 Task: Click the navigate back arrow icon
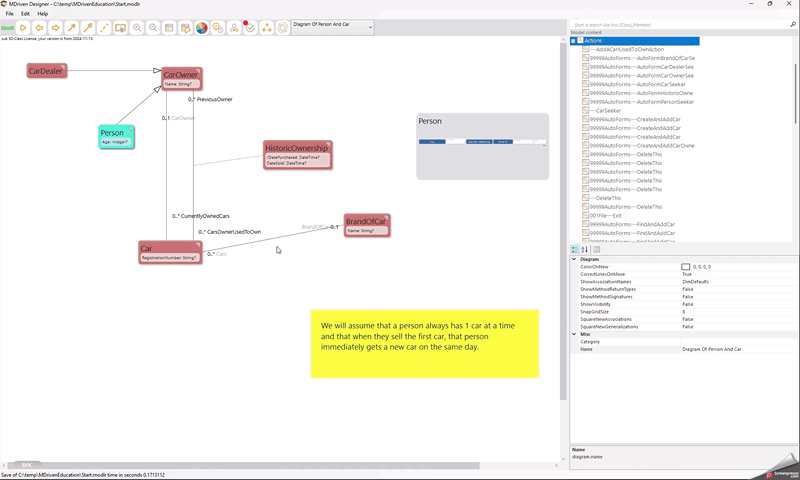(x=39, y=28)
